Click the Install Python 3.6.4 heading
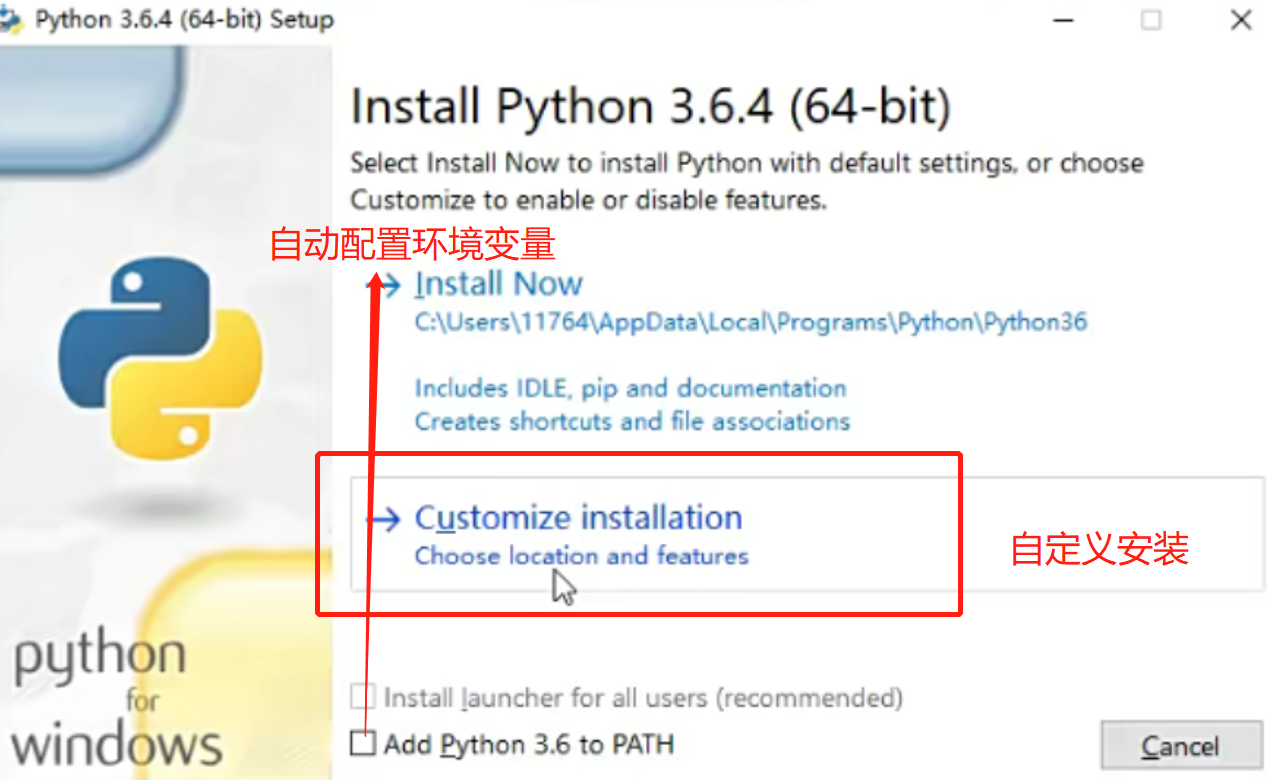This screenshot has width=1281, height=780. pos(650,108)
